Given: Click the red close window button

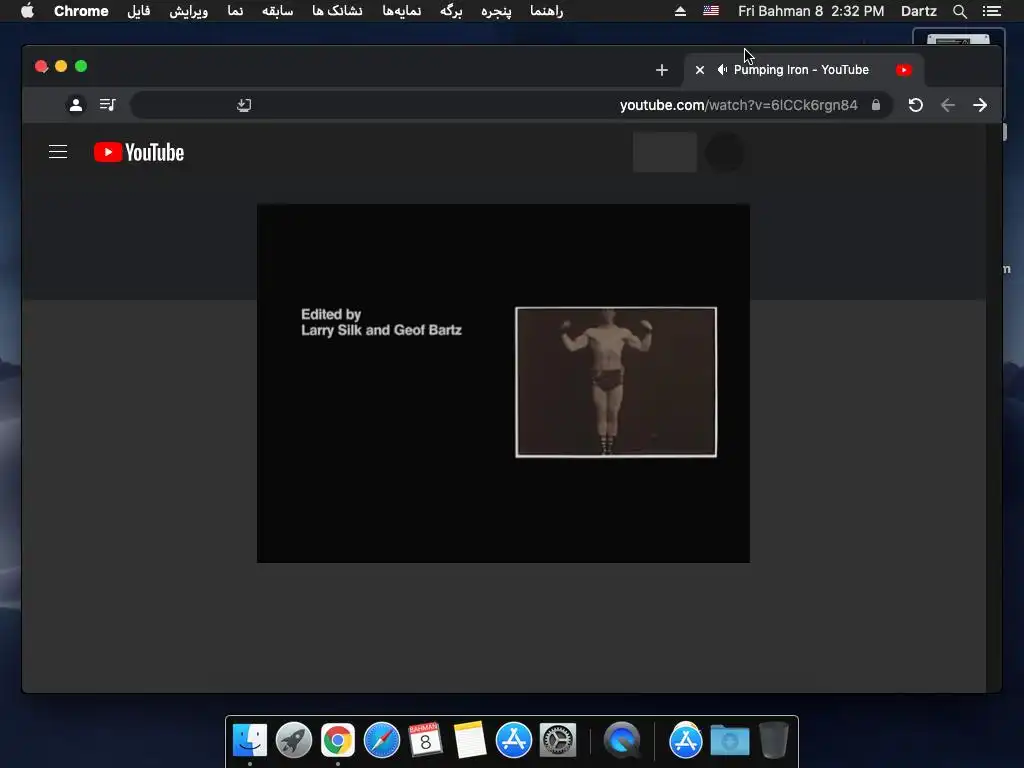Looking at the screenshot, I should point(41,66).
